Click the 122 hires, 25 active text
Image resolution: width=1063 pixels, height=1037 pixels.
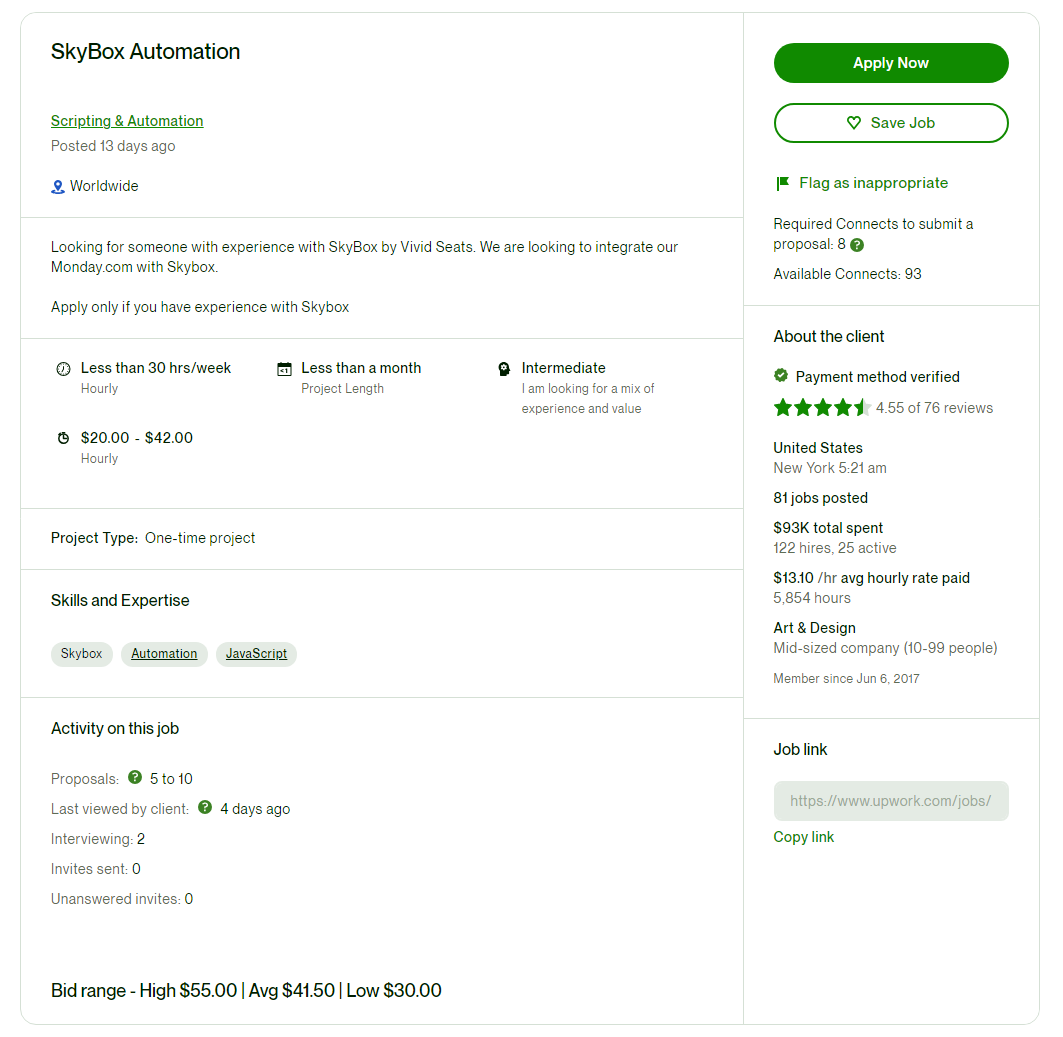pyautogui.click(x=835, y=548)
